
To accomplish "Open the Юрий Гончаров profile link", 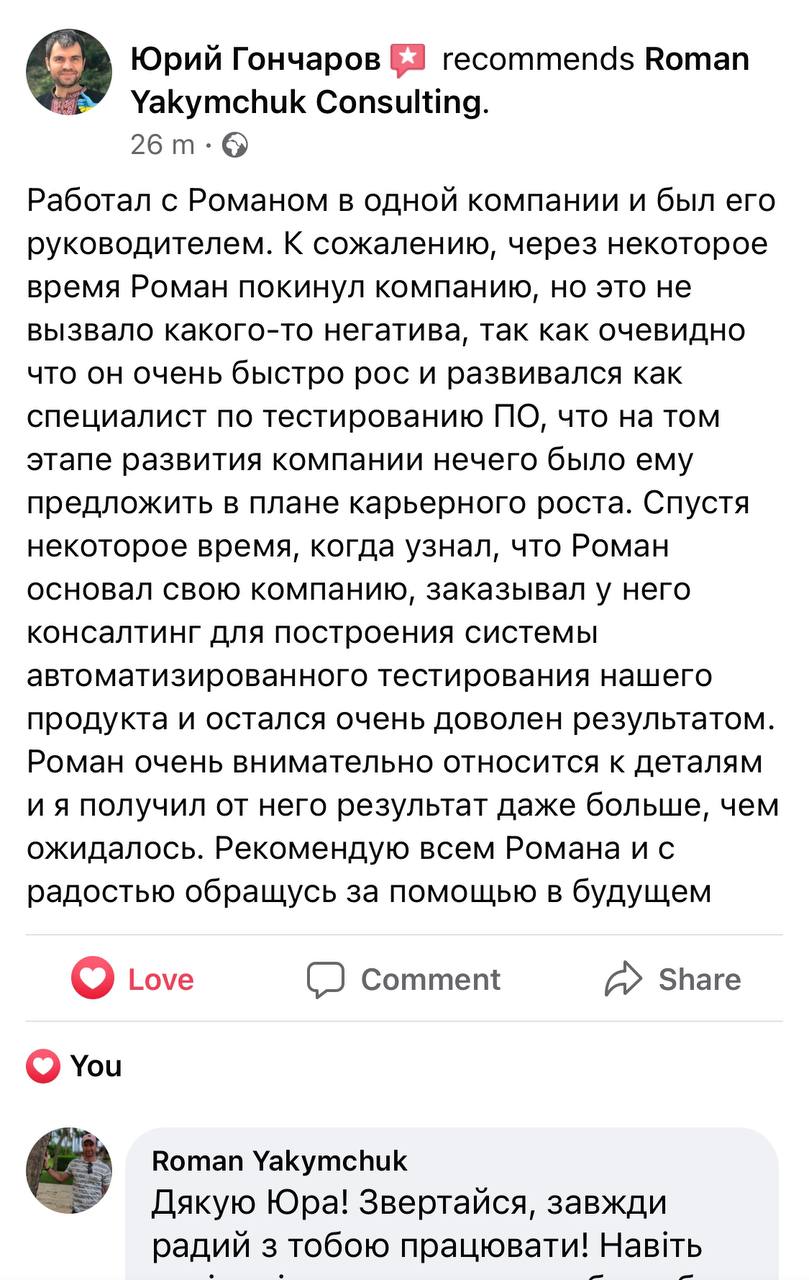I will (256, 60).
